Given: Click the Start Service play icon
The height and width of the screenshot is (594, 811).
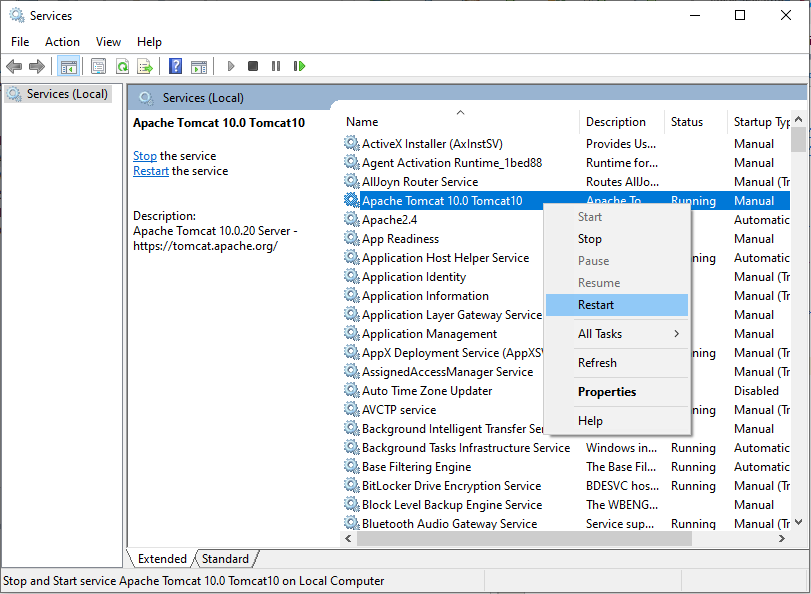Looking at the screenshot, I should tap(231, 66).
